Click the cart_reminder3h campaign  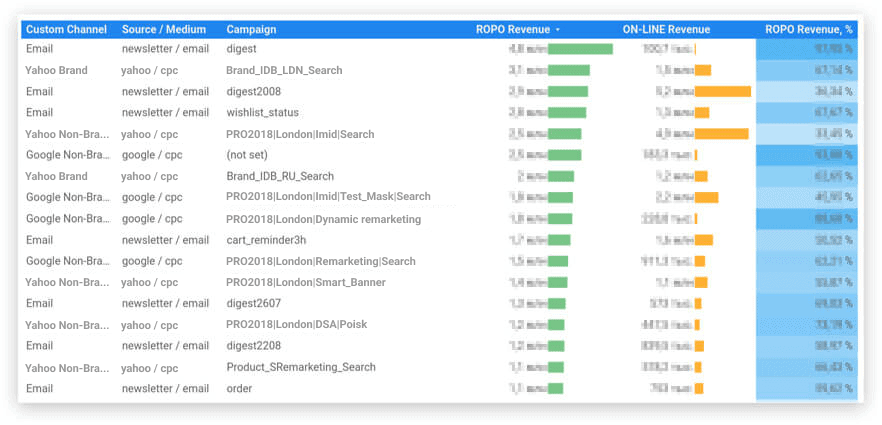[x=266, y=240]
